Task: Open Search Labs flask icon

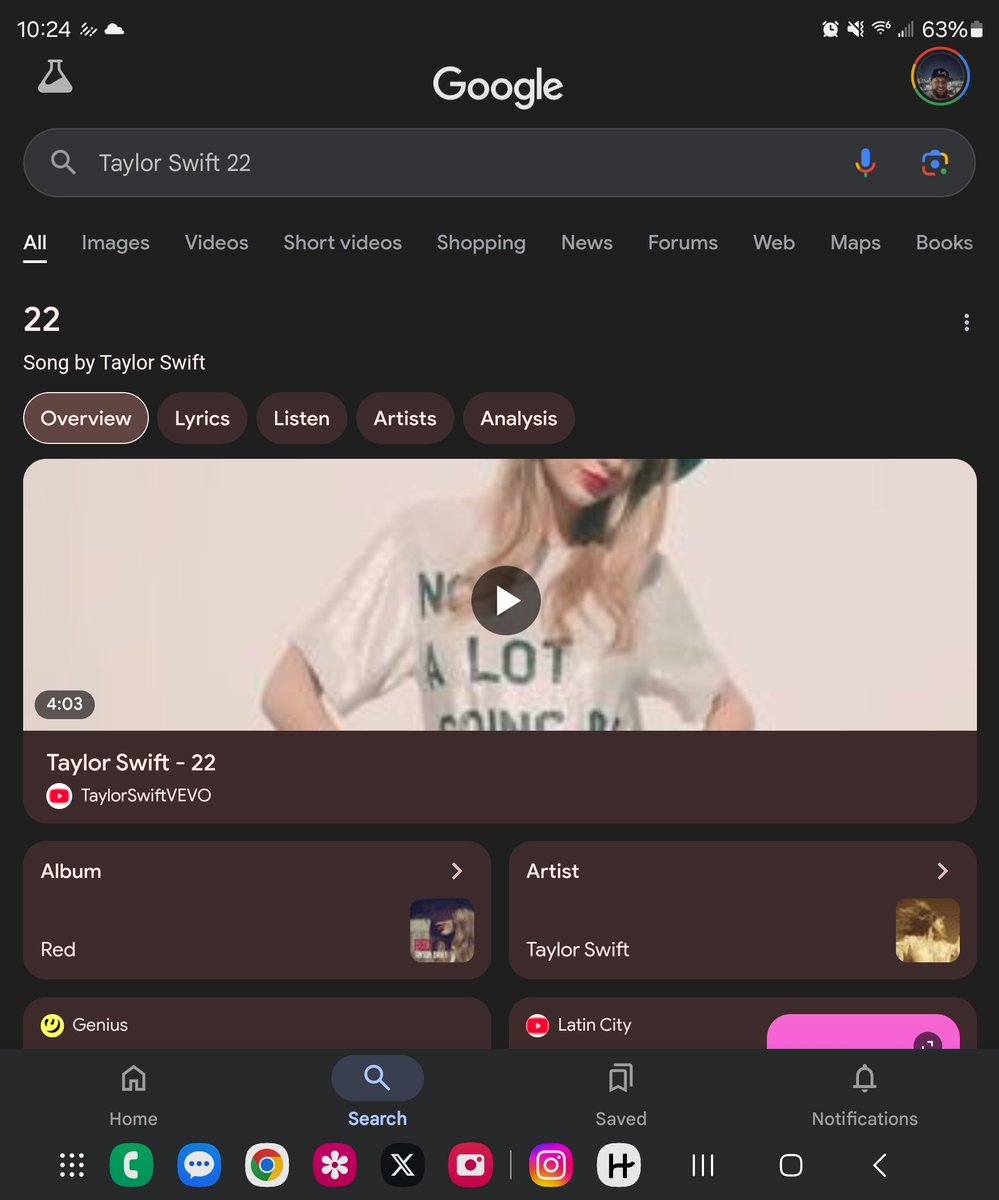Action: click(55, 77)
